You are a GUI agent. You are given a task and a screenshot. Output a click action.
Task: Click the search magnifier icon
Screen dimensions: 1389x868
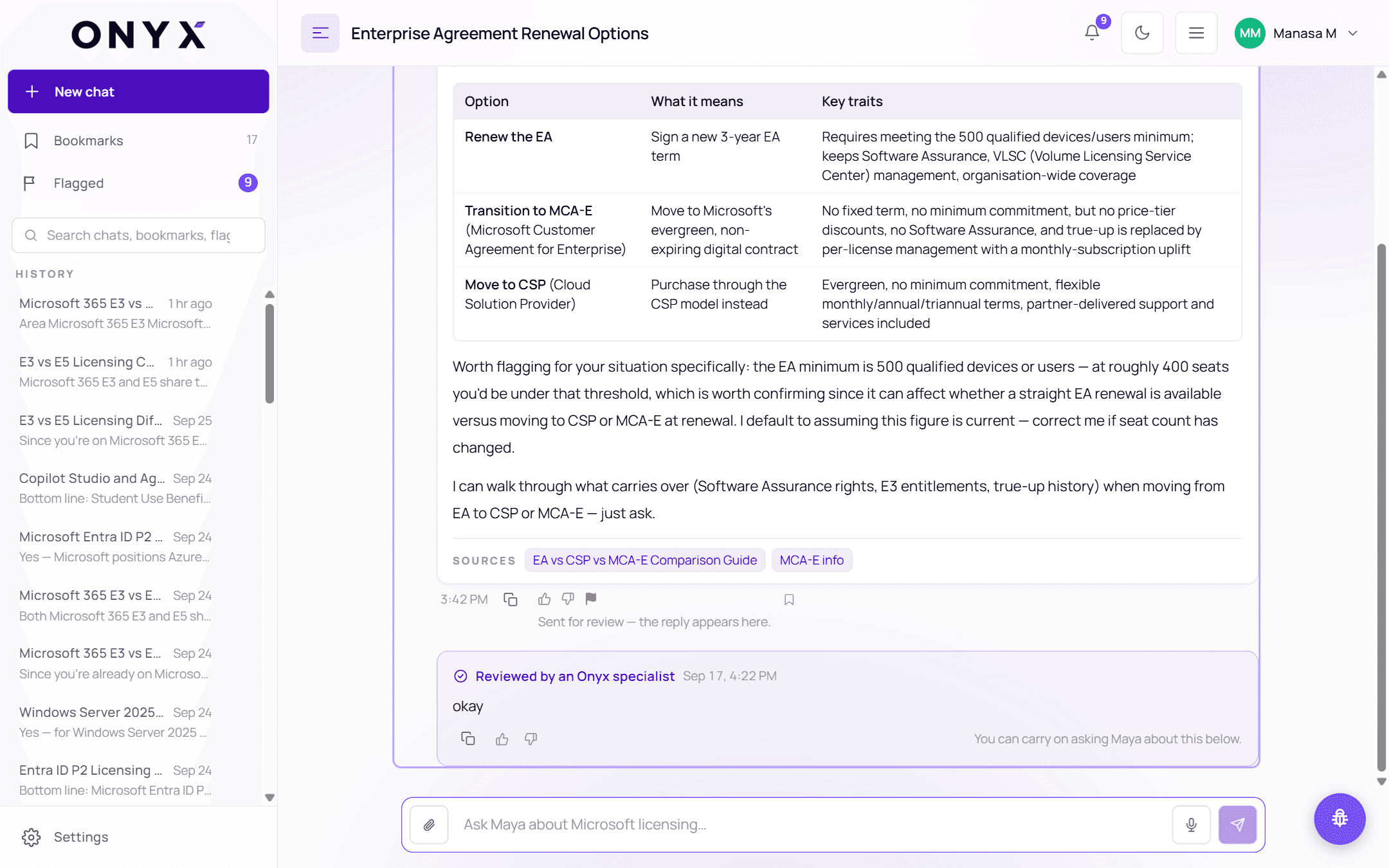(31, 235)
